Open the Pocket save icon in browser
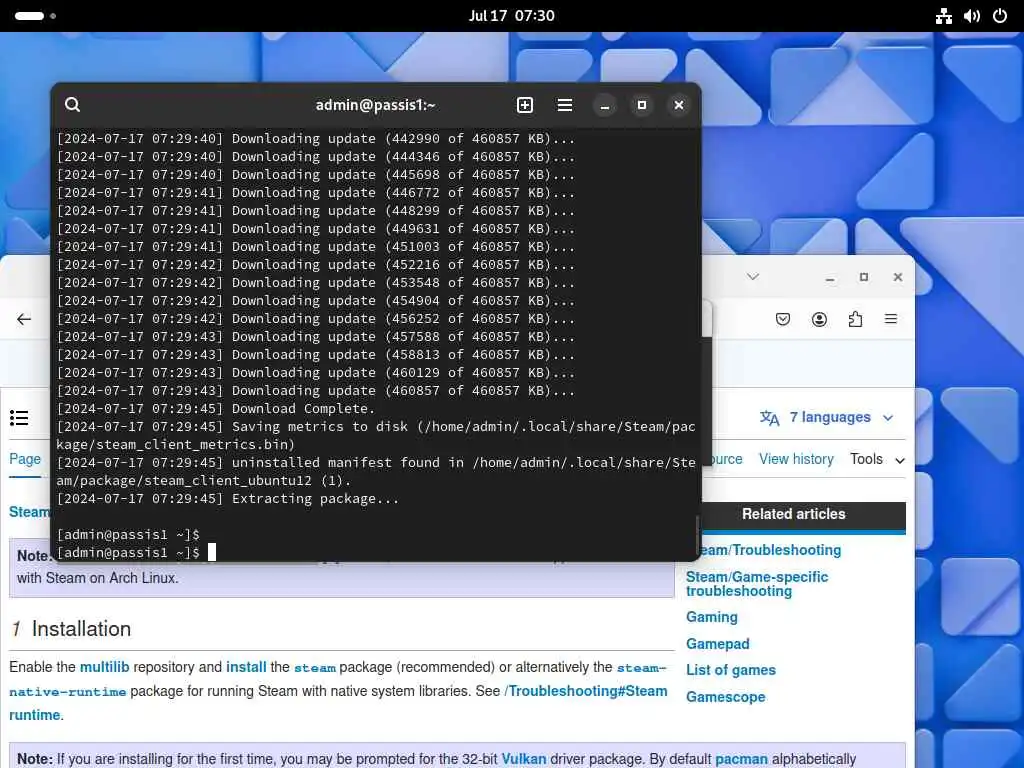The image size is (1024, 768). coord(783,319)
